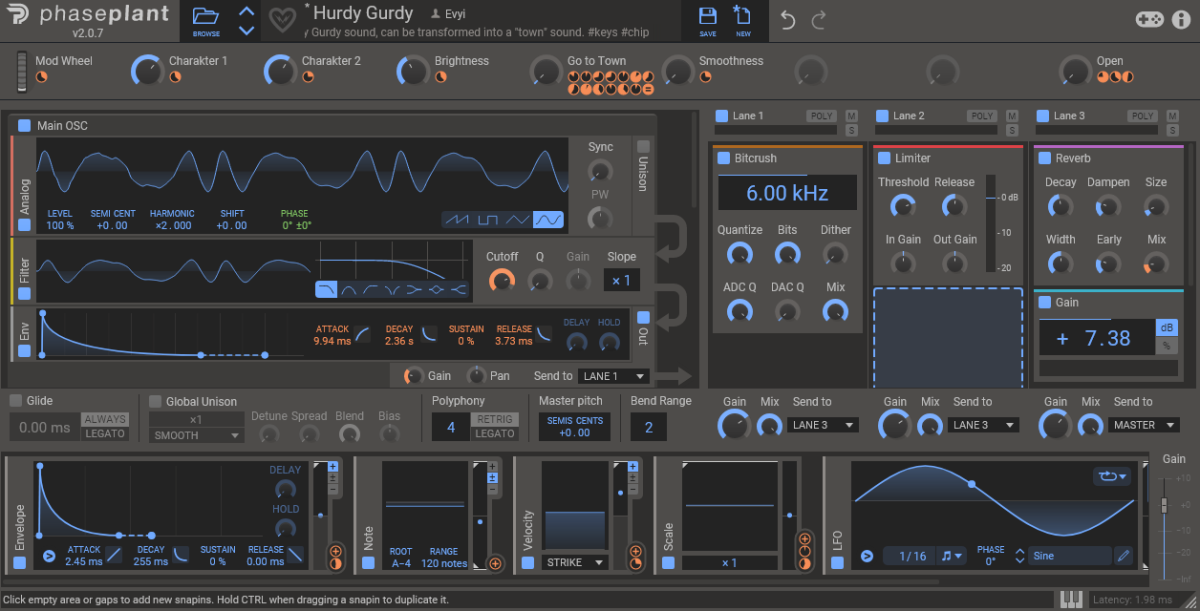
Task: Select the triangle waveform shape
Action: (518, 219)
